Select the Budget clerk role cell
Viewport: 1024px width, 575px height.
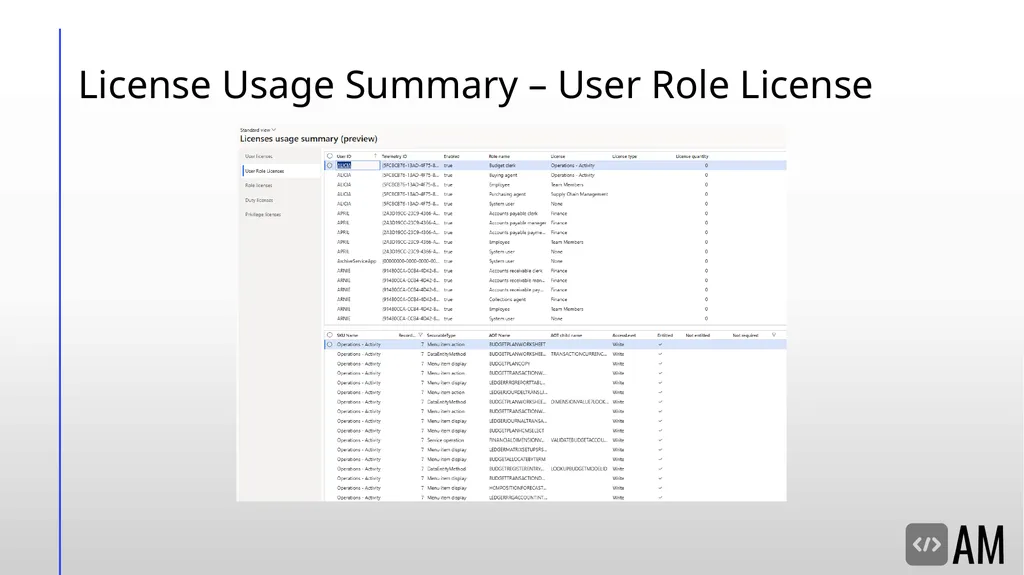point(502,165)
